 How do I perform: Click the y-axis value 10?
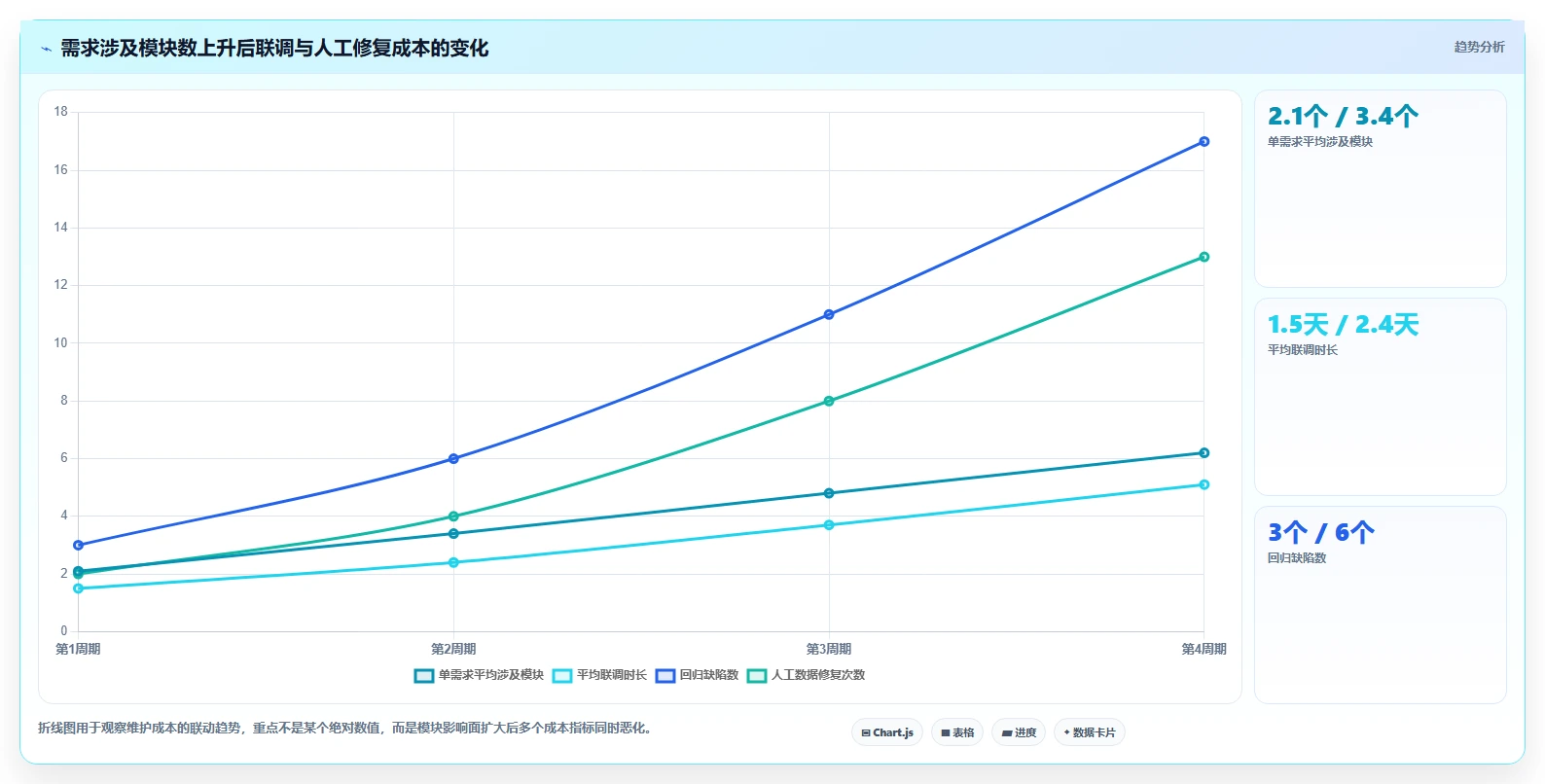click(61, 342)
